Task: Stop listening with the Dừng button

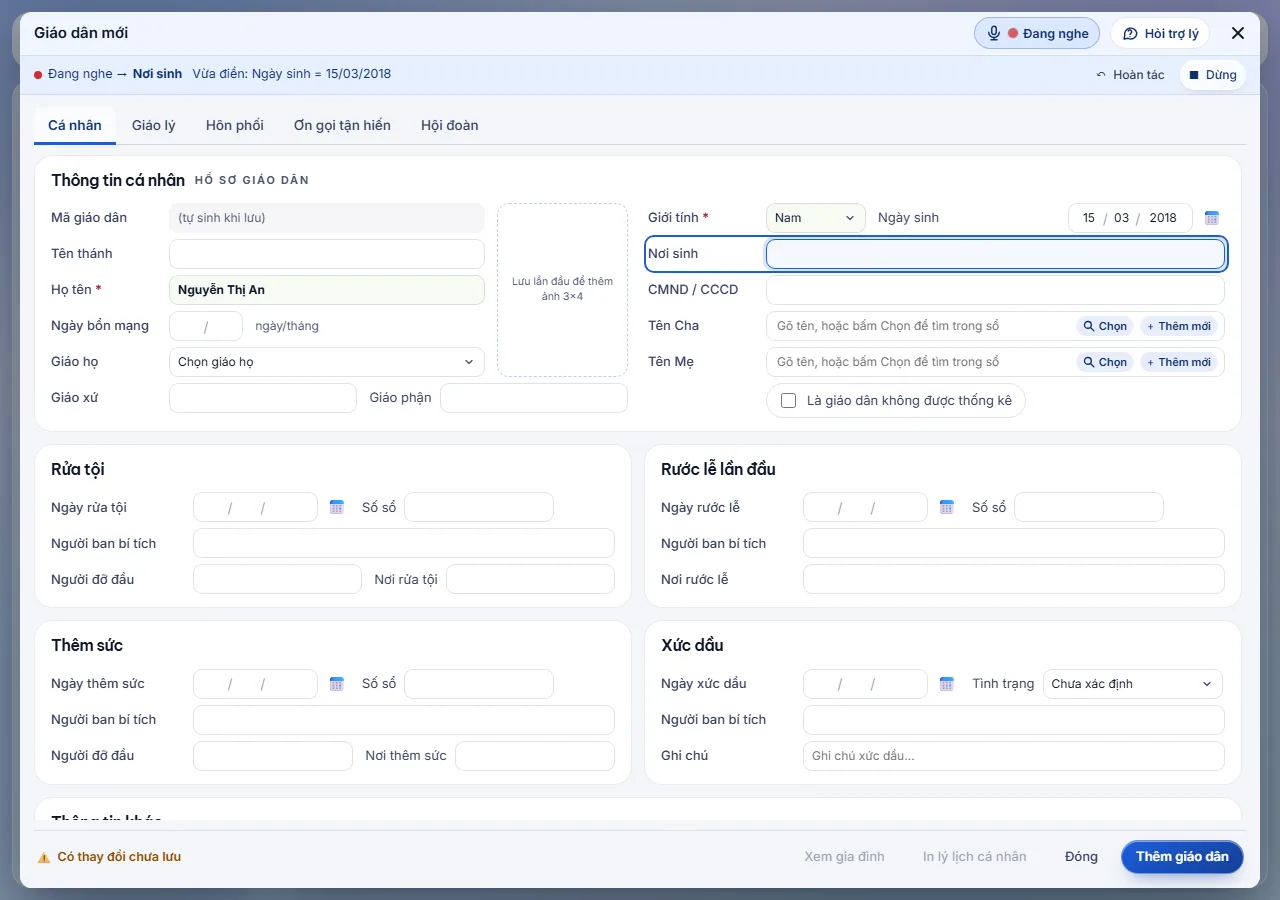Action: click(x=1213, y=75)
